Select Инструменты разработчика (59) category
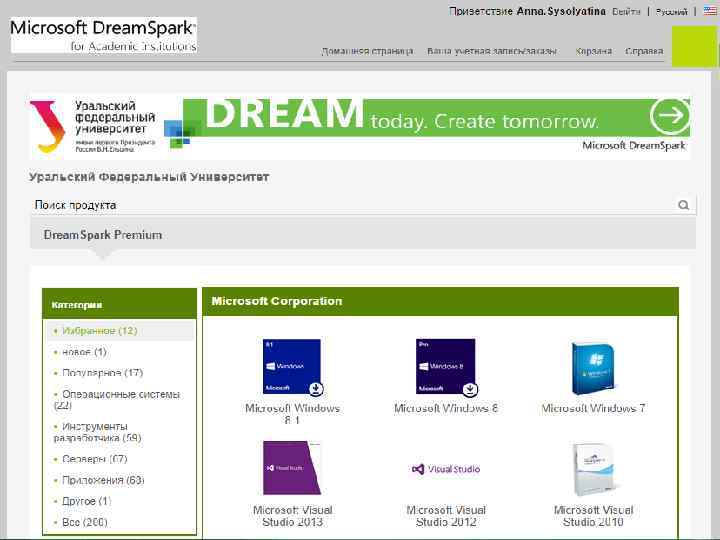 coord(97,432)
